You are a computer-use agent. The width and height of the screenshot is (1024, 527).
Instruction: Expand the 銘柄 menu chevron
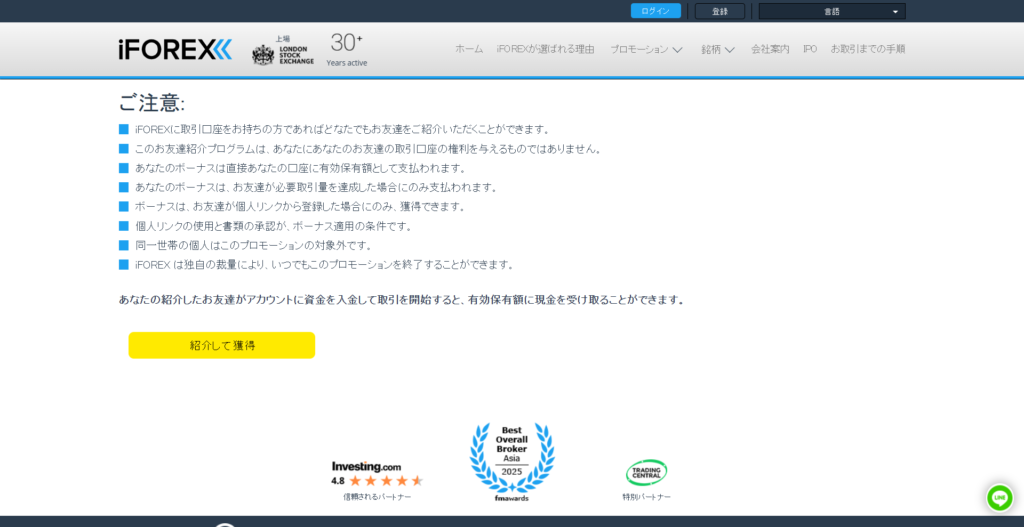pyautogui.click(x=729, y=50)
